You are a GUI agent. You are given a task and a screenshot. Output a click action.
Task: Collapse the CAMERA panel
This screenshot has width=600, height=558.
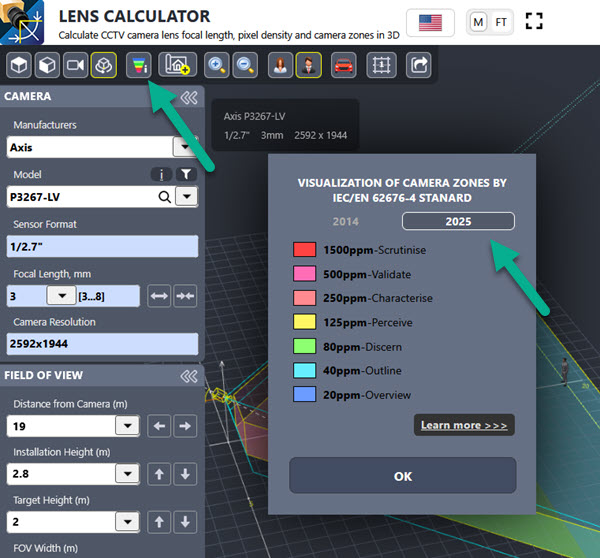tap(189, 98)
